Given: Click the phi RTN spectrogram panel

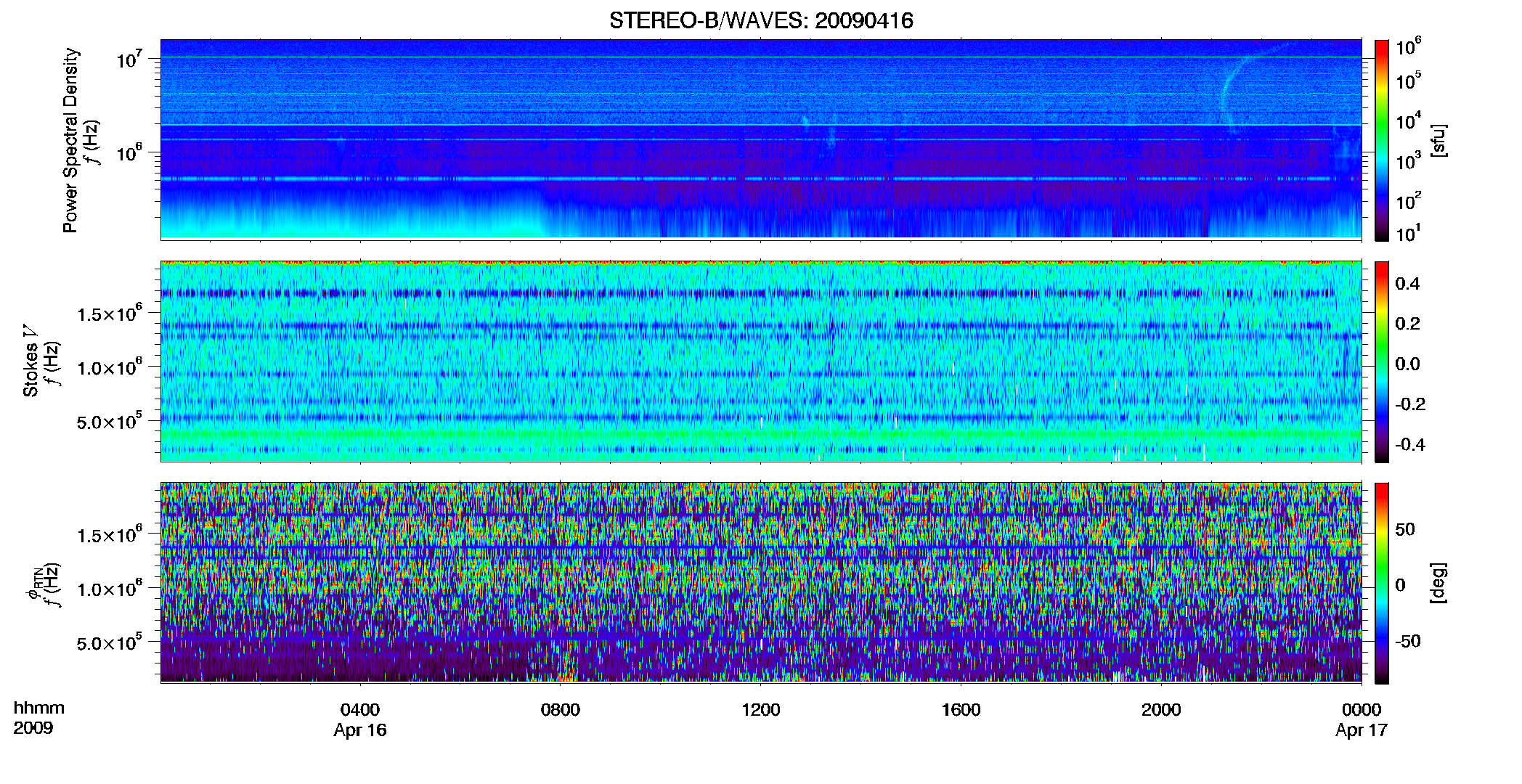Looking at the screenshot, I should click(761, 583).
